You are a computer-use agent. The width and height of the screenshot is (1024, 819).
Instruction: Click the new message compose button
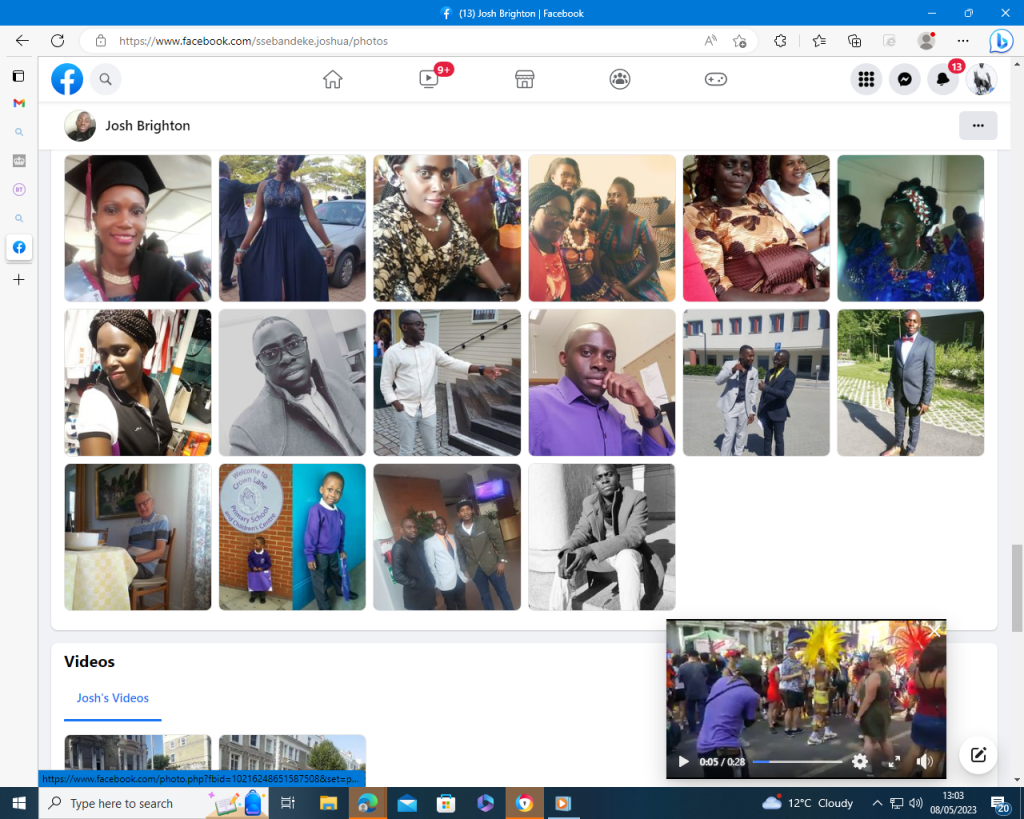tap(978, 755)
